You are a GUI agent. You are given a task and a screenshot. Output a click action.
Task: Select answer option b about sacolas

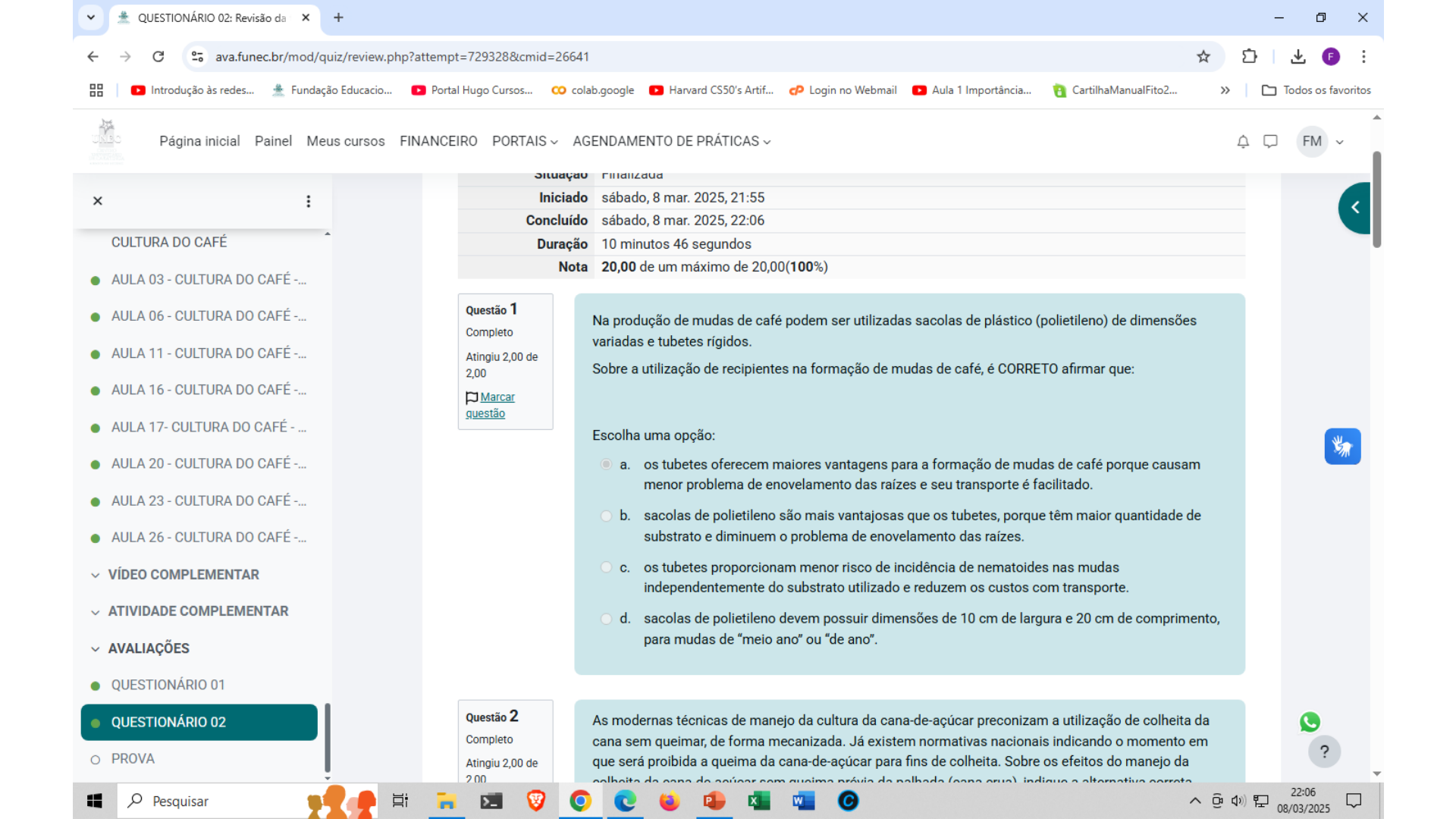606,516
